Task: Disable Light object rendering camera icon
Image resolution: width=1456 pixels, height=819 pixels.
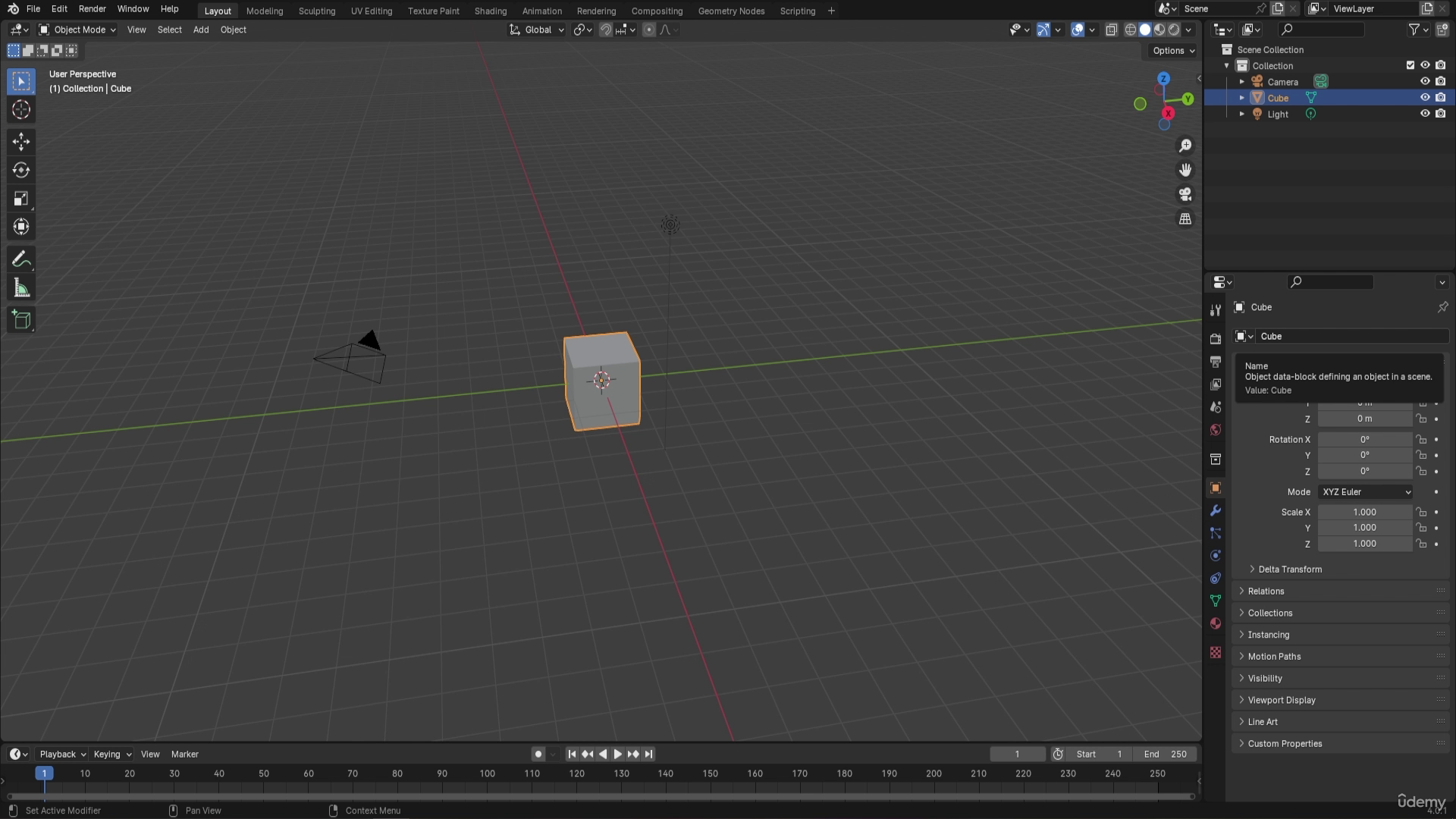Action: pyautogui.click(x=1440, y=114)
